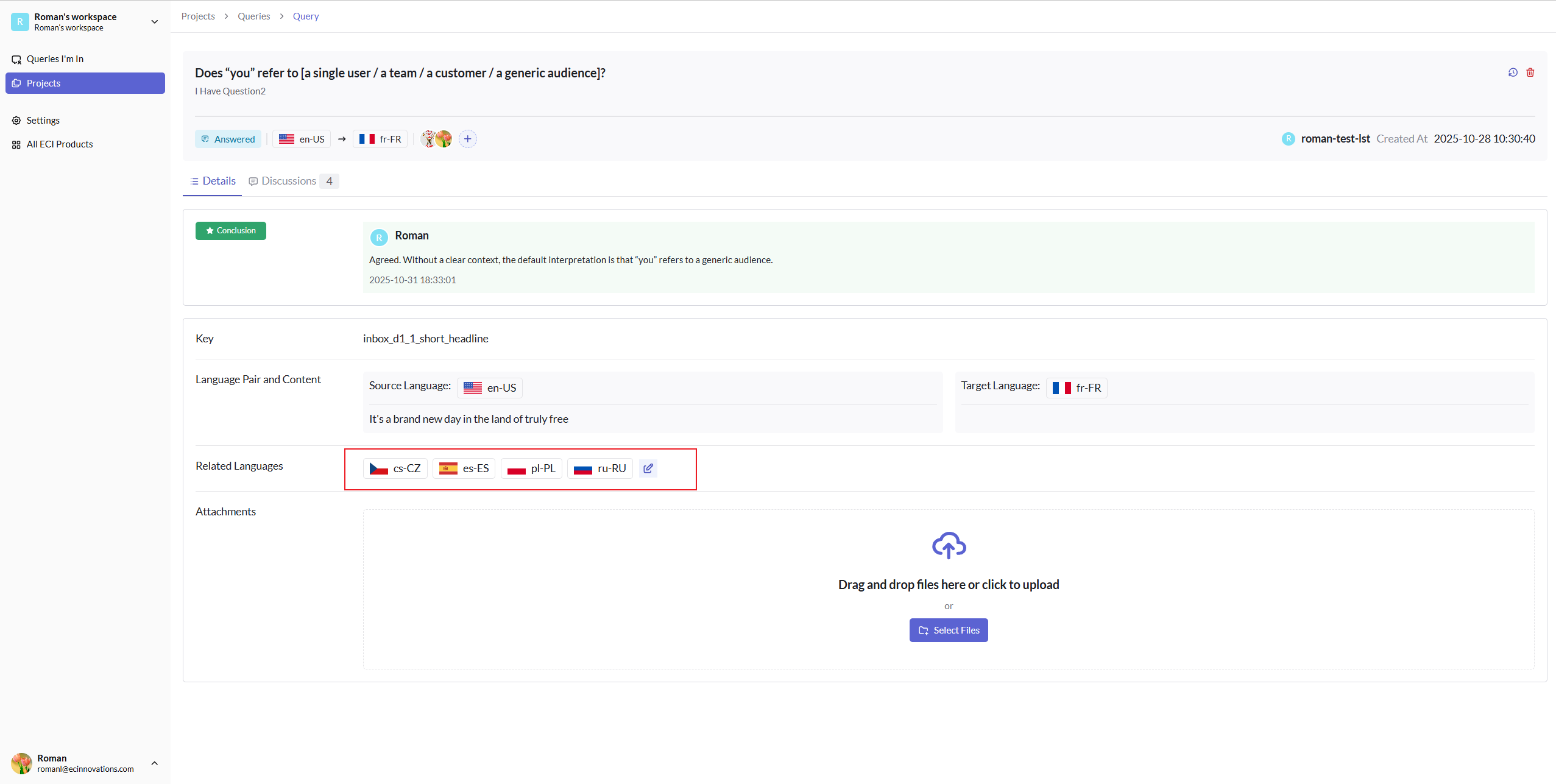
Task: Edit related languages pencil icon
Action: point(648,468)
